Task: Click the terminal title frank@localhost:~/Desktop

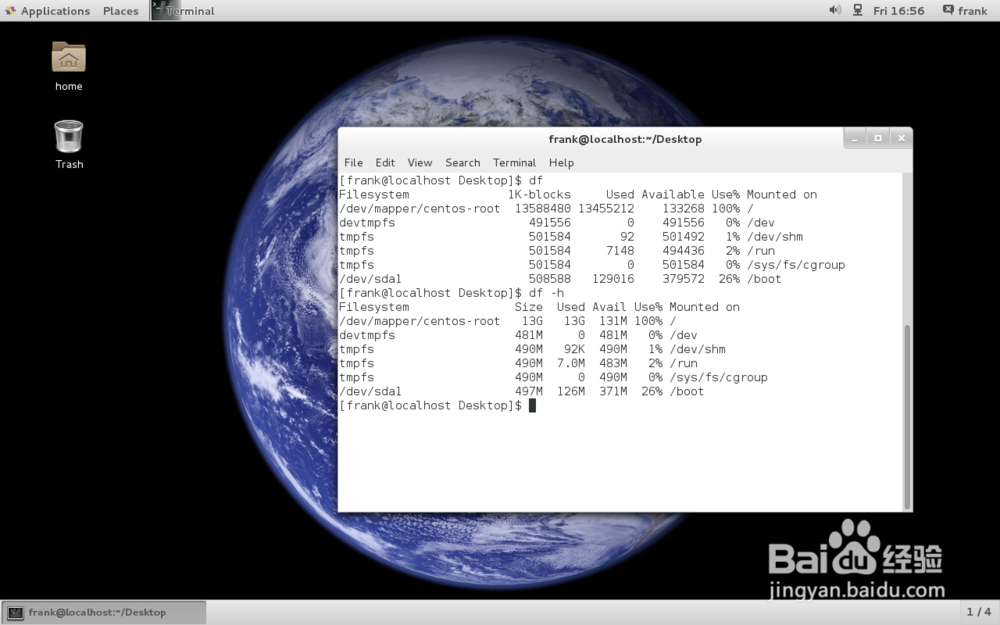Action: 625,139
